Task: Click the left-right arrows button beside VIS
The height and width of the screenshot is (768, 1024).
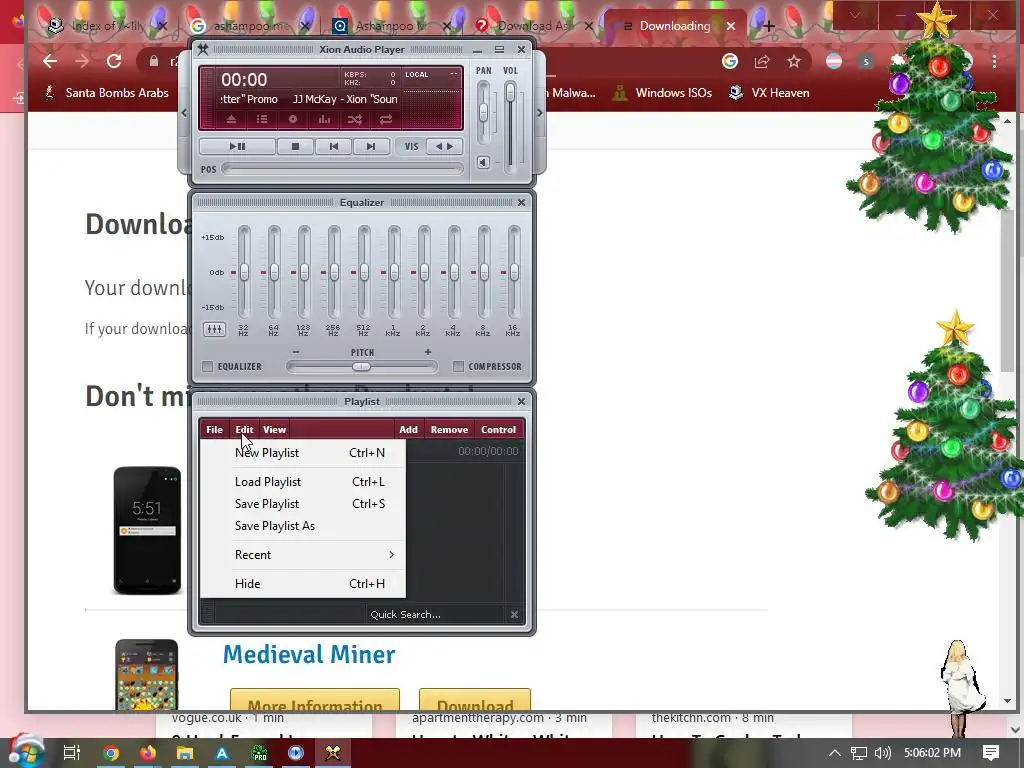Action: [x=444, y=146]
